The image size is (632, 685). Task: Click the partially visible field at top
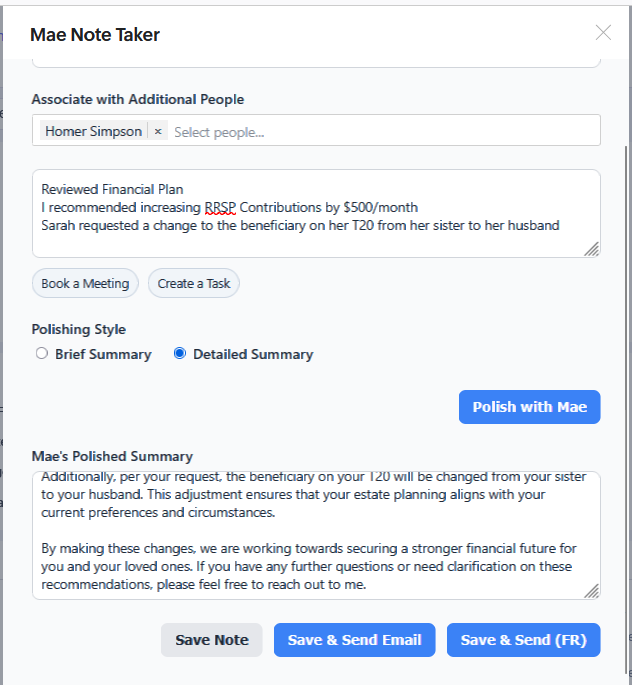[316, 62]
